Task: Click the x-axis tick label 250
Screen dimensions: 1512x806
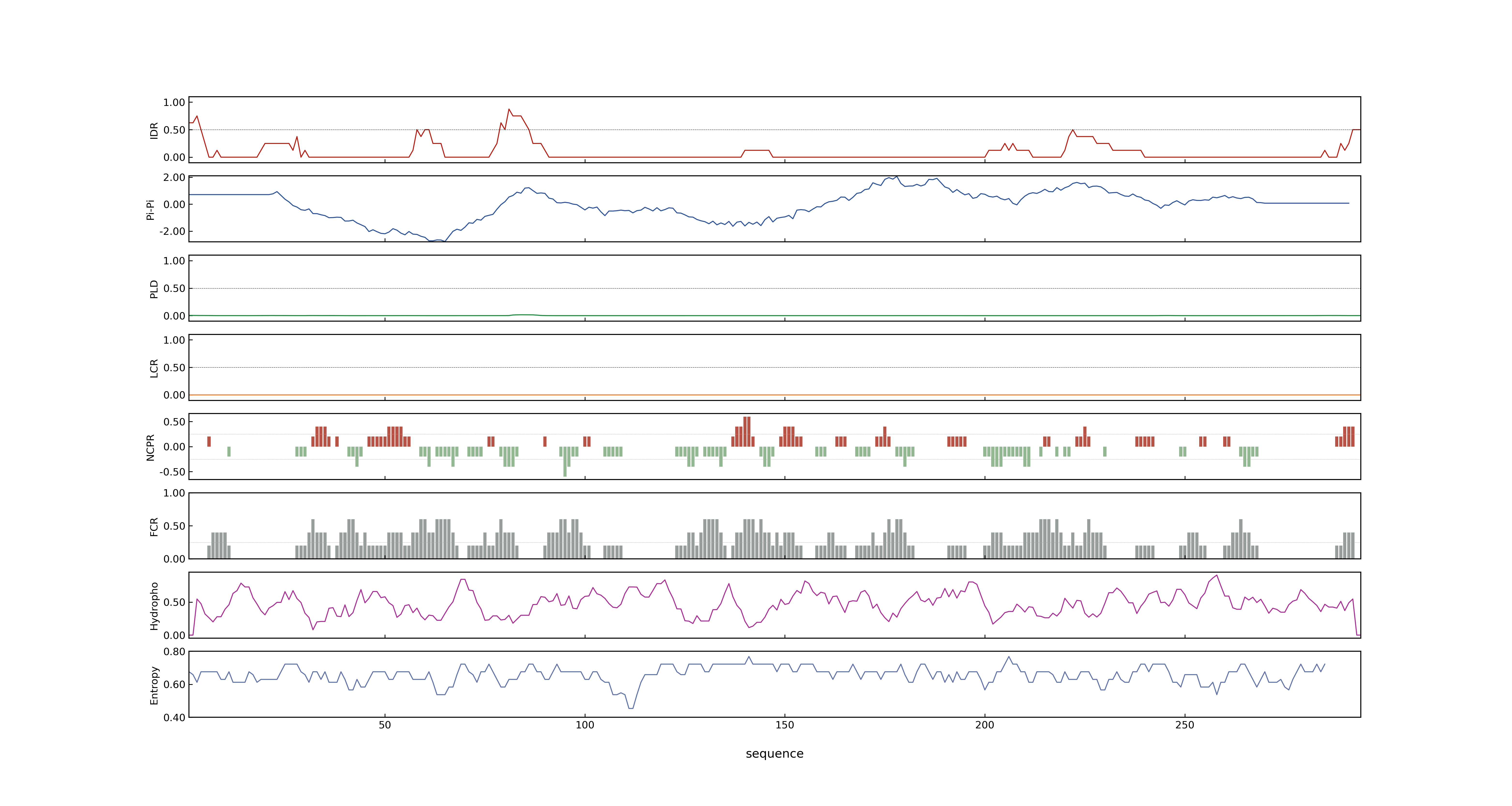Action: tap(1184, 725)
